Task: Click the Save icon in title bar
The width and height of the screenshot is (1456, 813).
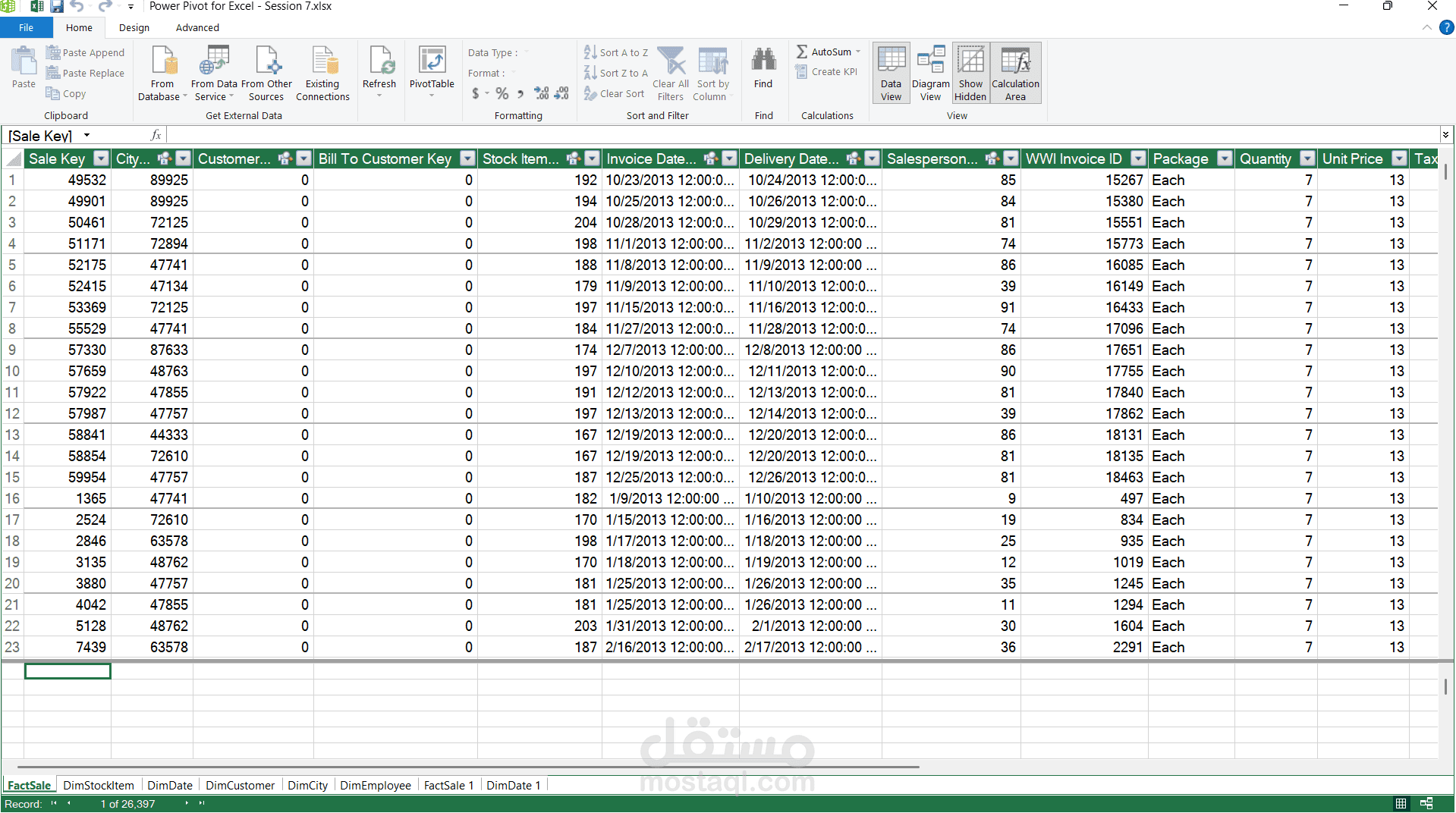Action: pyautogui.click(x=57, y=6)
